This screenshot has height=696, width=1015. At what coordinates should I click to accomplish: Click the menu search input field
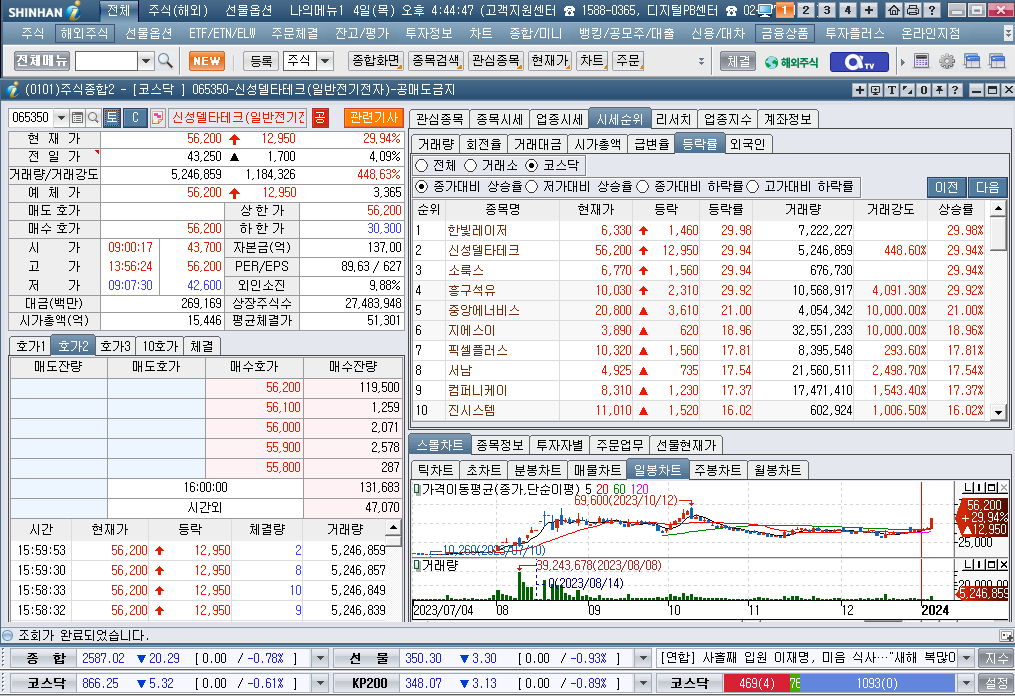point(106,61)
